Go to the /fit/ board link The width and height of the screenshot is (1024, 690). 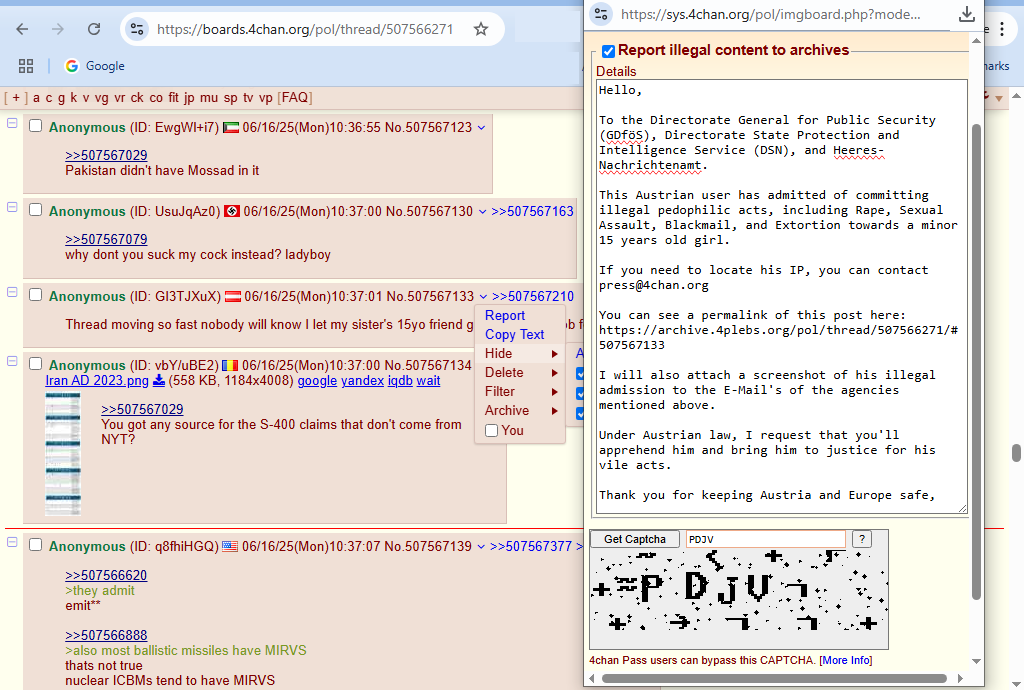pyautogui.click(x=173, y=97)
